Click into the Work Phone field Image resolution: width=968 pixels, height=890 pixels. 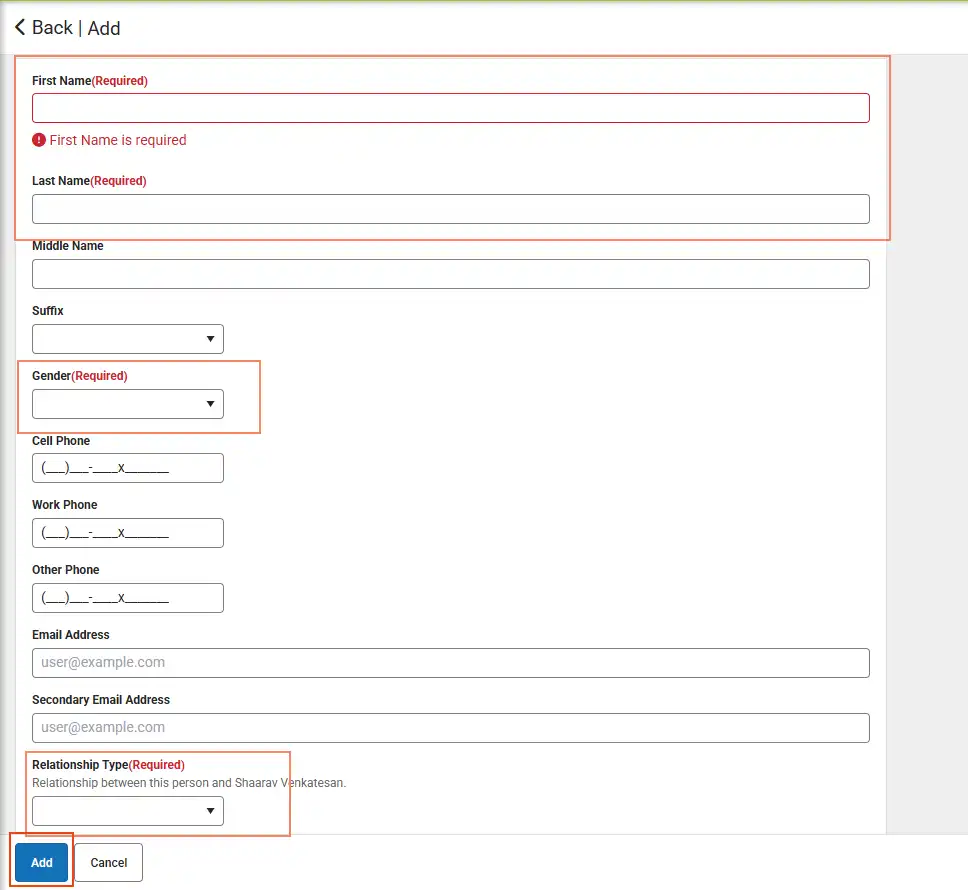click(x=128, y=533)
